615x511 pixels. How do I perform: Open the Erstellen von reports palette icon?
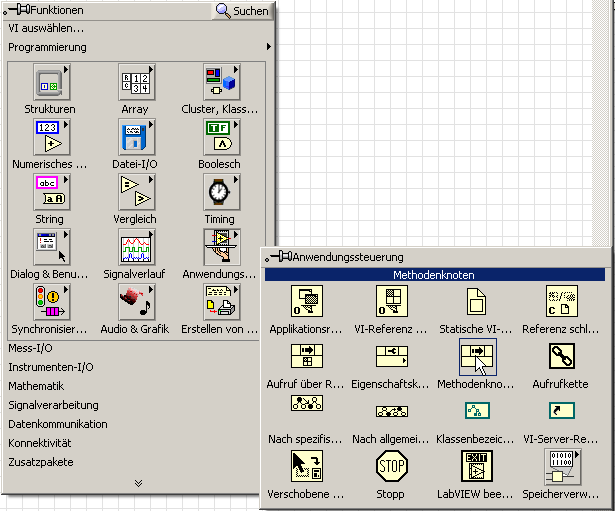point(222,302)
